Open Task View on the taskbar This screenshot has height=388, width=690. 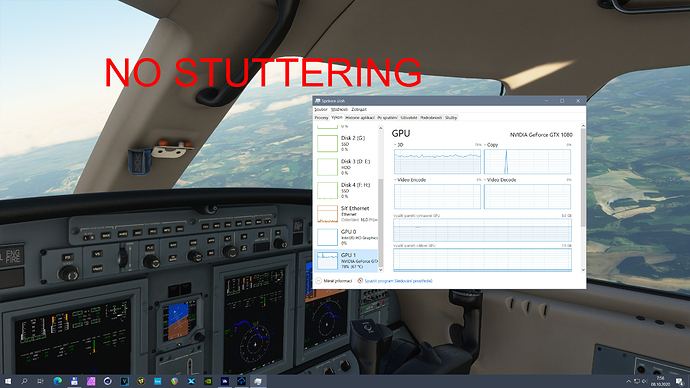pos(40,381)
